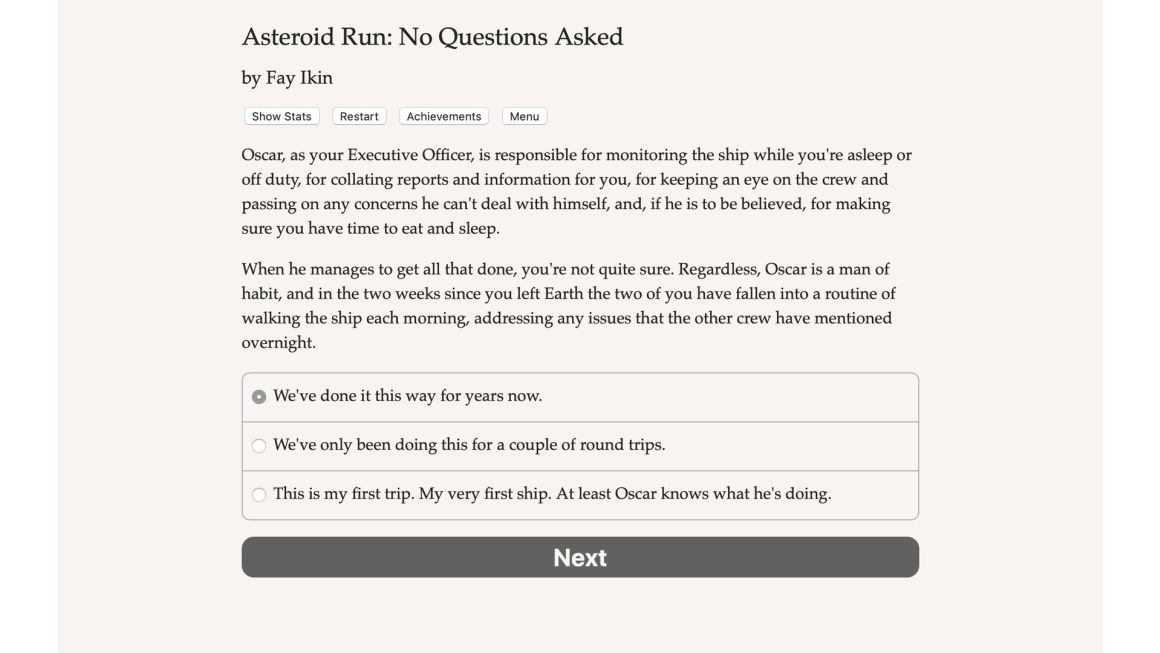Screen dimensions: 1160x653
Task: Click the author line 'by Fay Ikin'
Action: (287, 78)
